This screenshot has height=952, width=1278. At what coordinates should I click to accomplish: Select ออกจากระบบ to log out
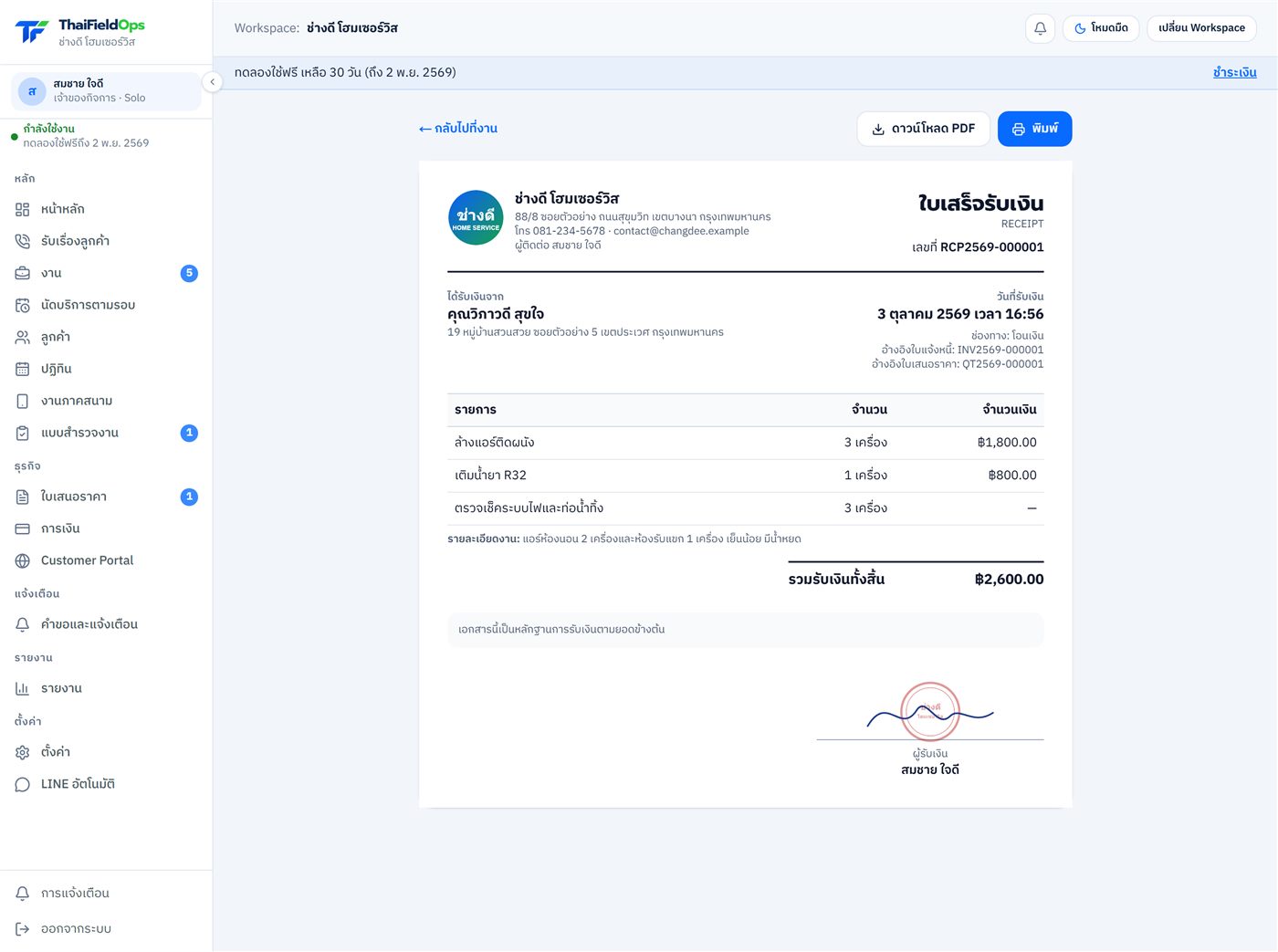click(106, 929)
